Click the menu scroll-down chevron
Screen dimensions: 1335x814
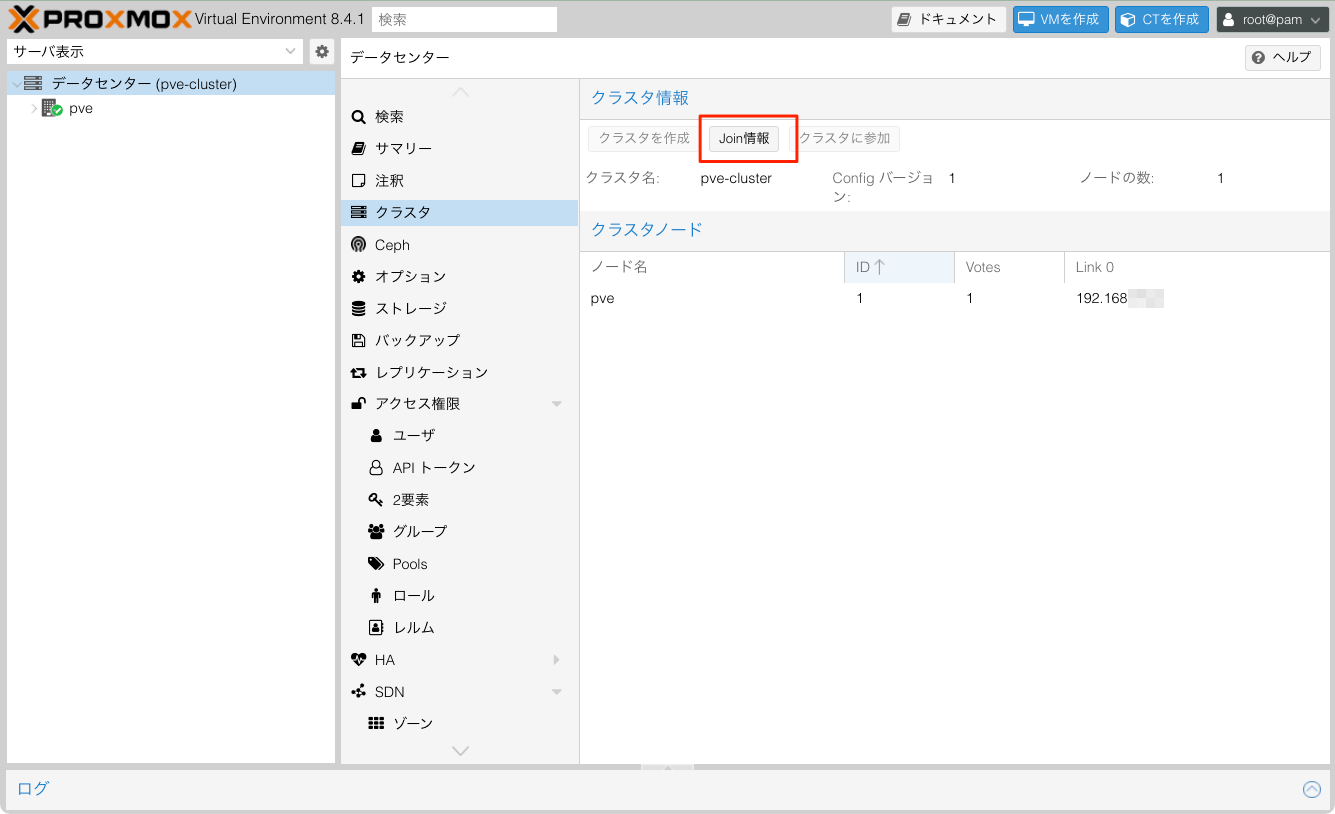pos(460,750)
